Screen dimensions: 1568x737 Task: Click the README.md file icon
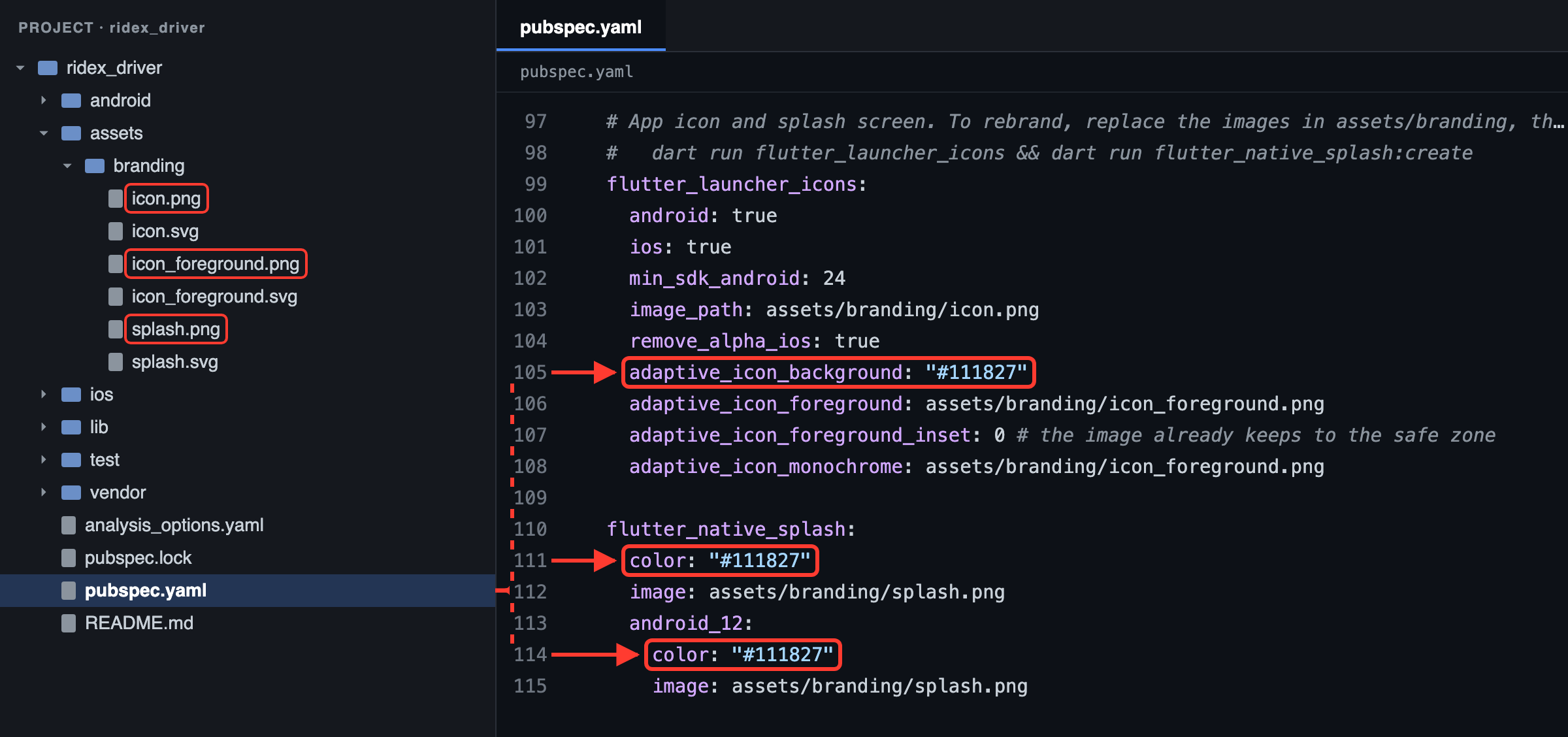[x=69, y=623]
